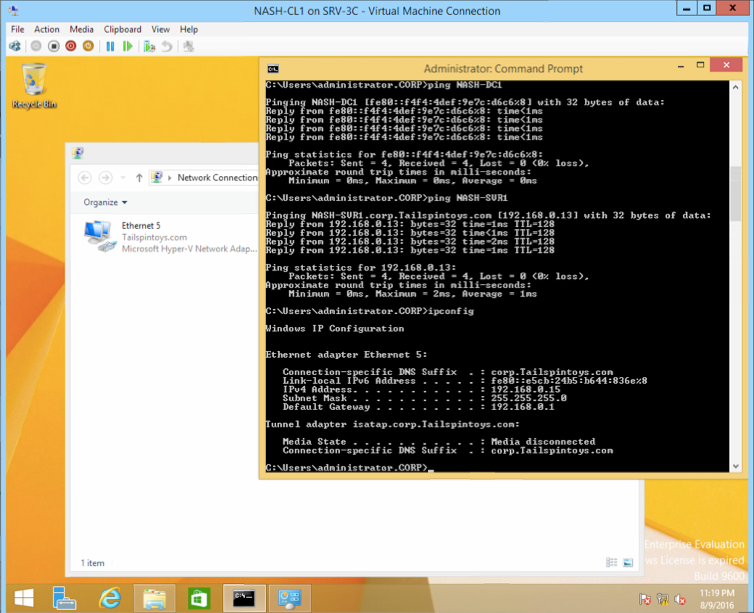754x613 pixels.
Task: Open Internet Explorer from the taskbar
Action: [x=110, y=598]
